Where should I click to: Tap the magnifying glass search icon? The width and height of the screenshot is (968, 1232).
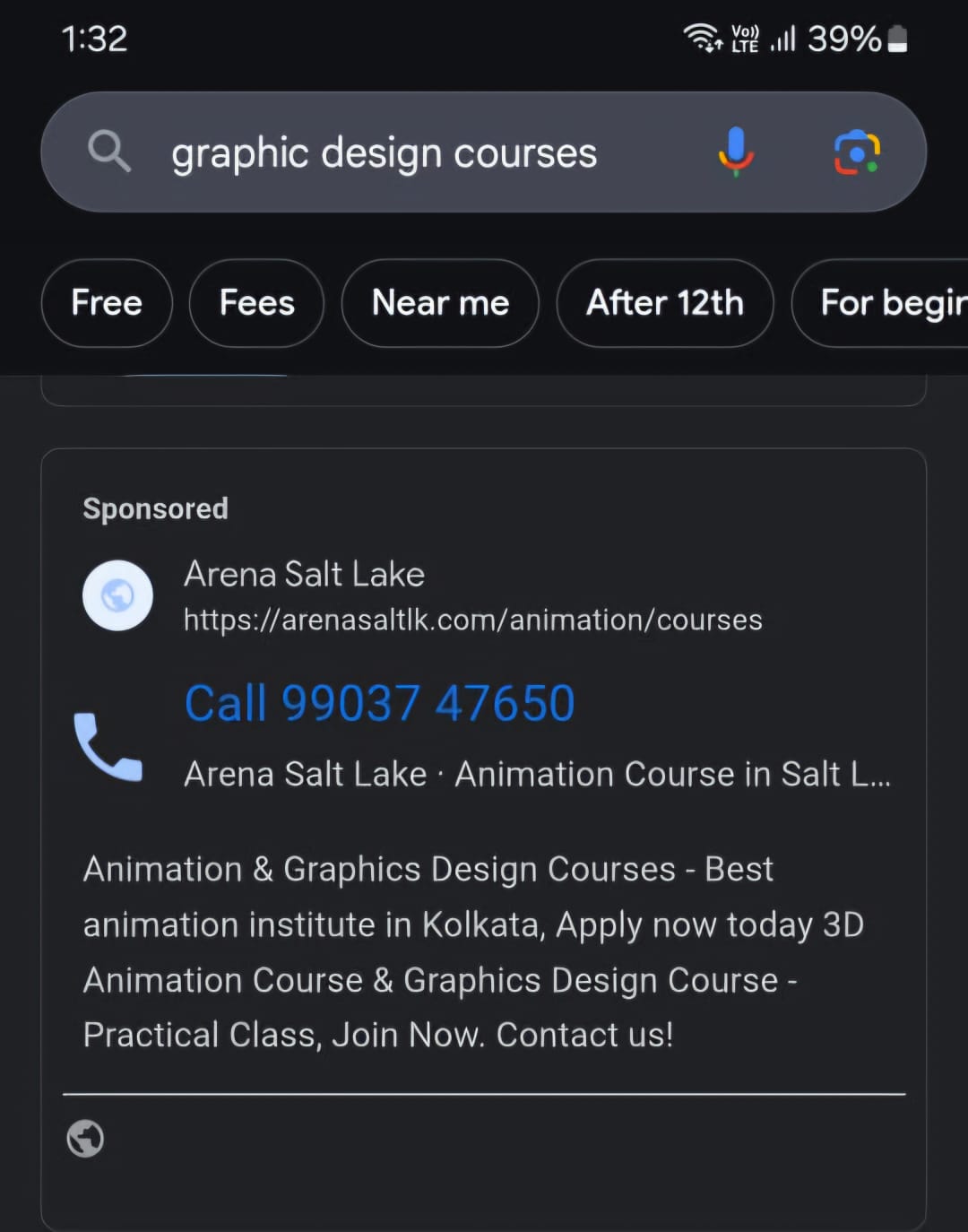coord(109,152)
